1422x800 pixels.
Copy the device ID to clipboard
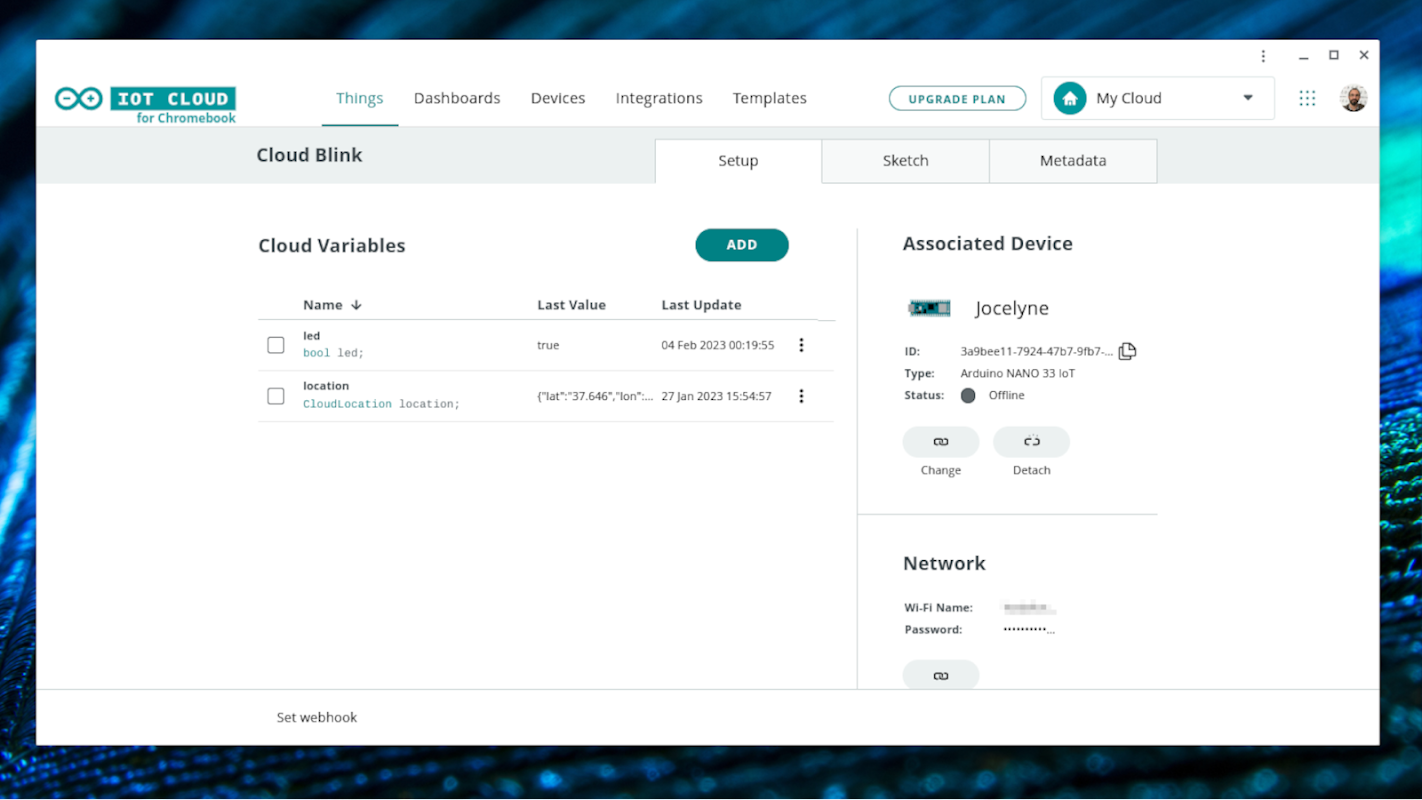tap(1127, 351)
